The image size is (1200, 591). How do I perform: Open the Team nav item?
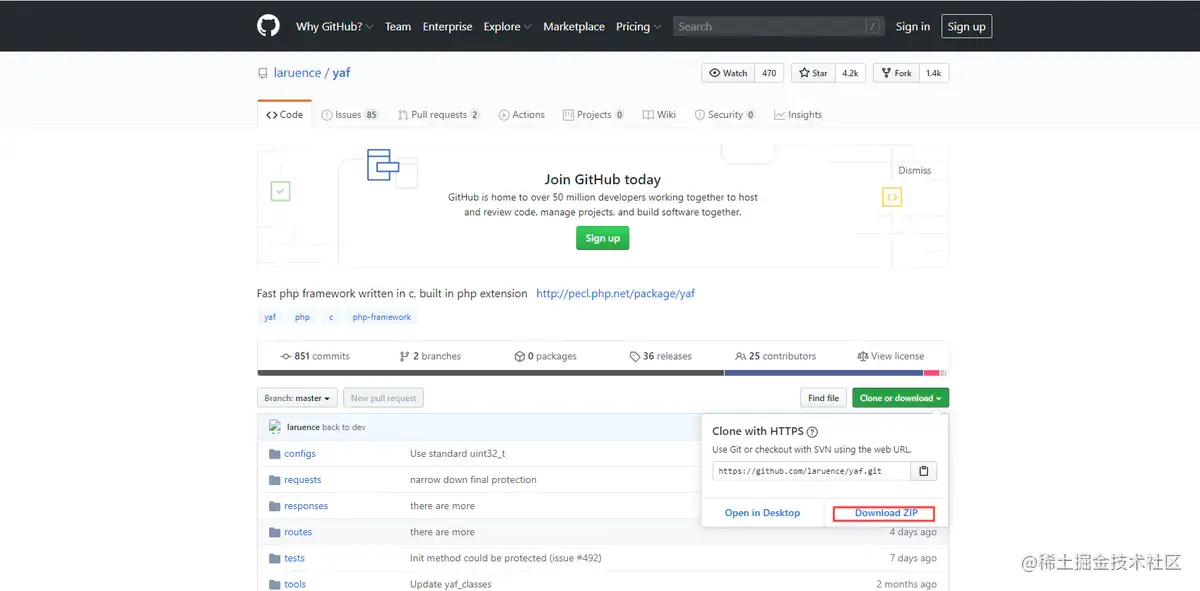coord(398,27)
